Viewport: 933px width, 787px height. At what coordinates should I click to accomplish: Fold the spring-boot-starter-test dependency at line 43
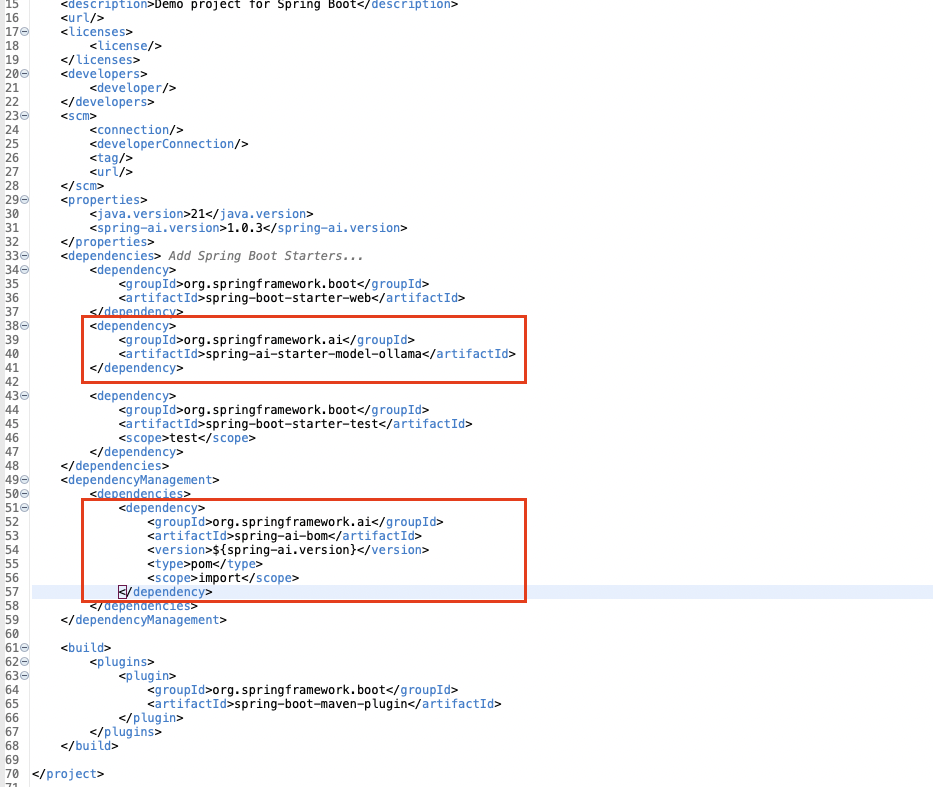click(x=25, y=396)
